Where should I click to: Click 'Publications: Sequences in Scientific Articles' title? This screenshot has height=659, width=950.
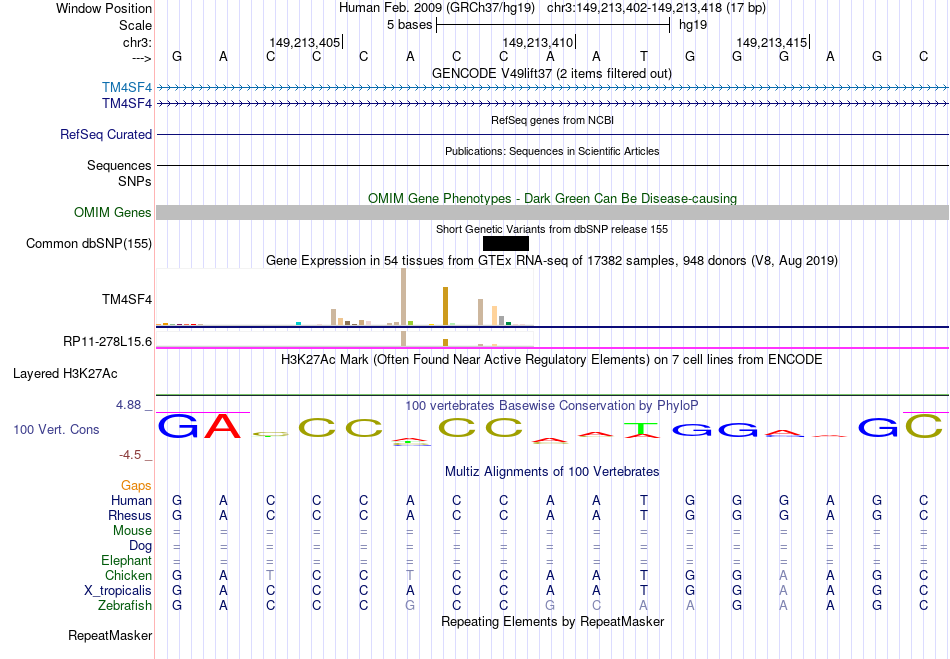[x=552, y=151]
